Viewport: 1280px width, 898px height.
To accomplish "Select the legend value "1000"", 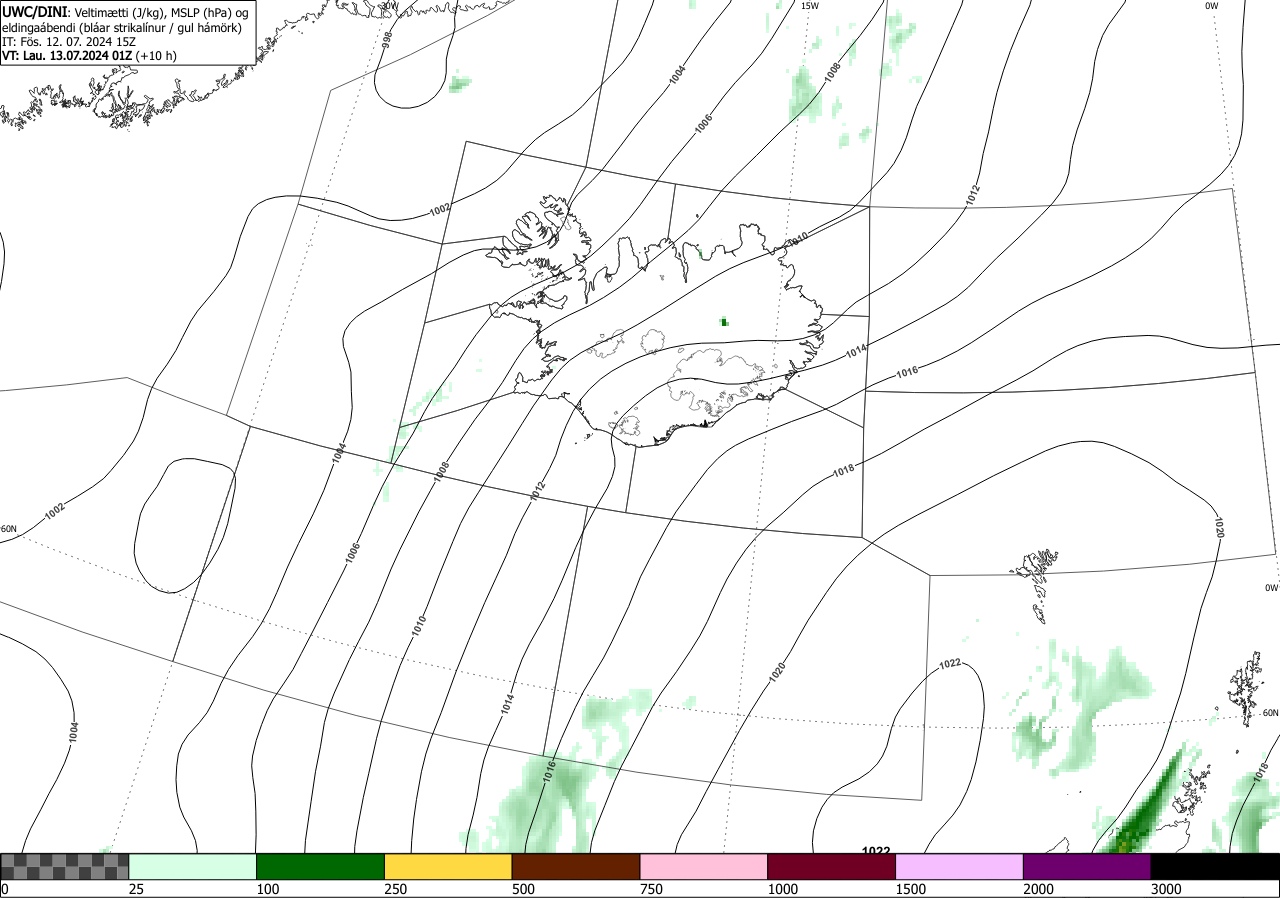I will click(x=783, y=889).
